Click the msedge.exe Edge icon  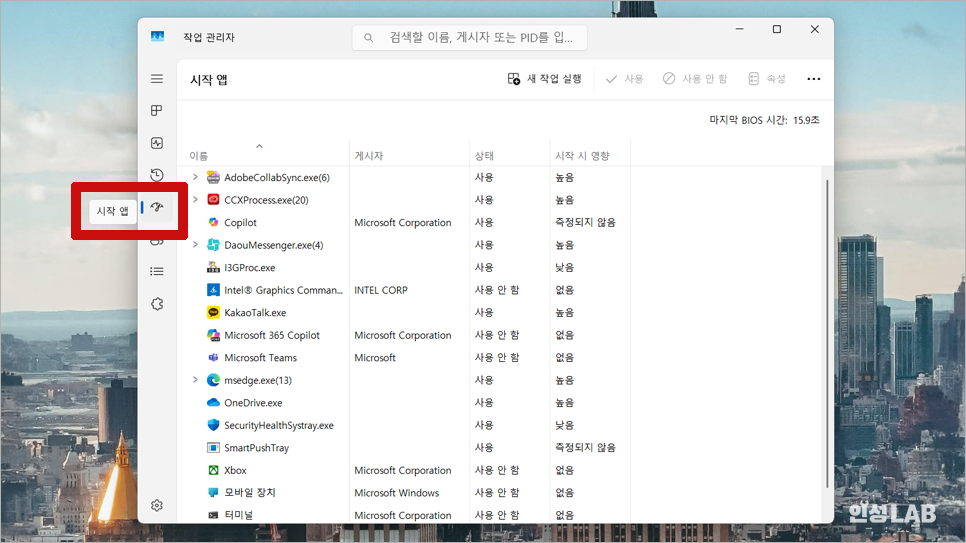213,380
